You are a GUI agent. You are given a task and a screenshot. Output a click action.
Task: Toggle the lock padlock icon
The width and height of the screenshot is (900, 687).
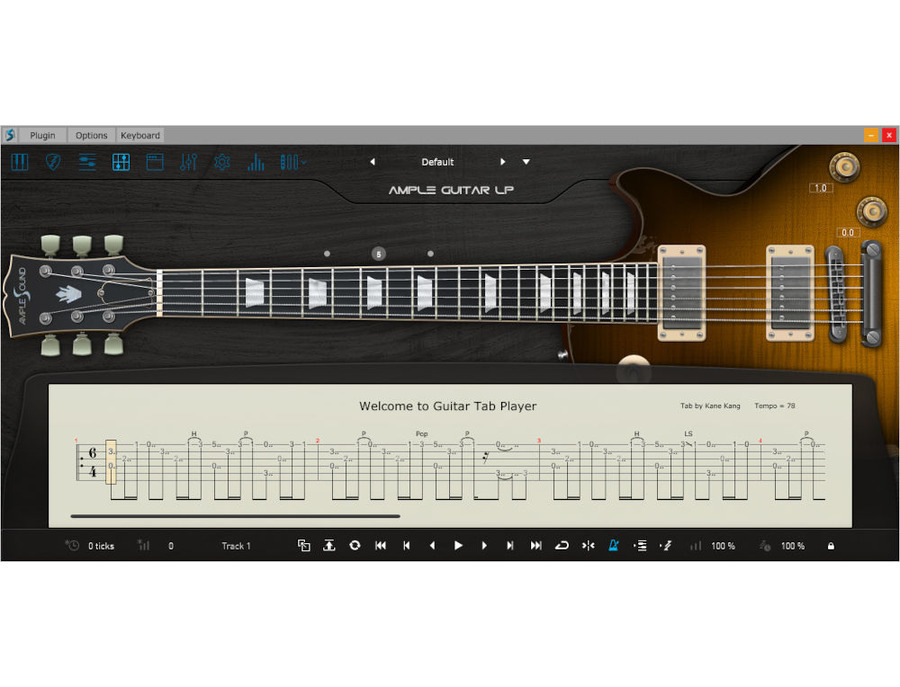831,546
